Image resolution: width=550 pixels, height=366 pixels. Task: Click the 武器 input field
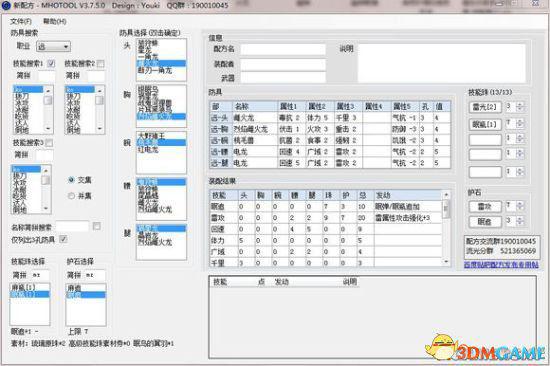pos(283,78)
